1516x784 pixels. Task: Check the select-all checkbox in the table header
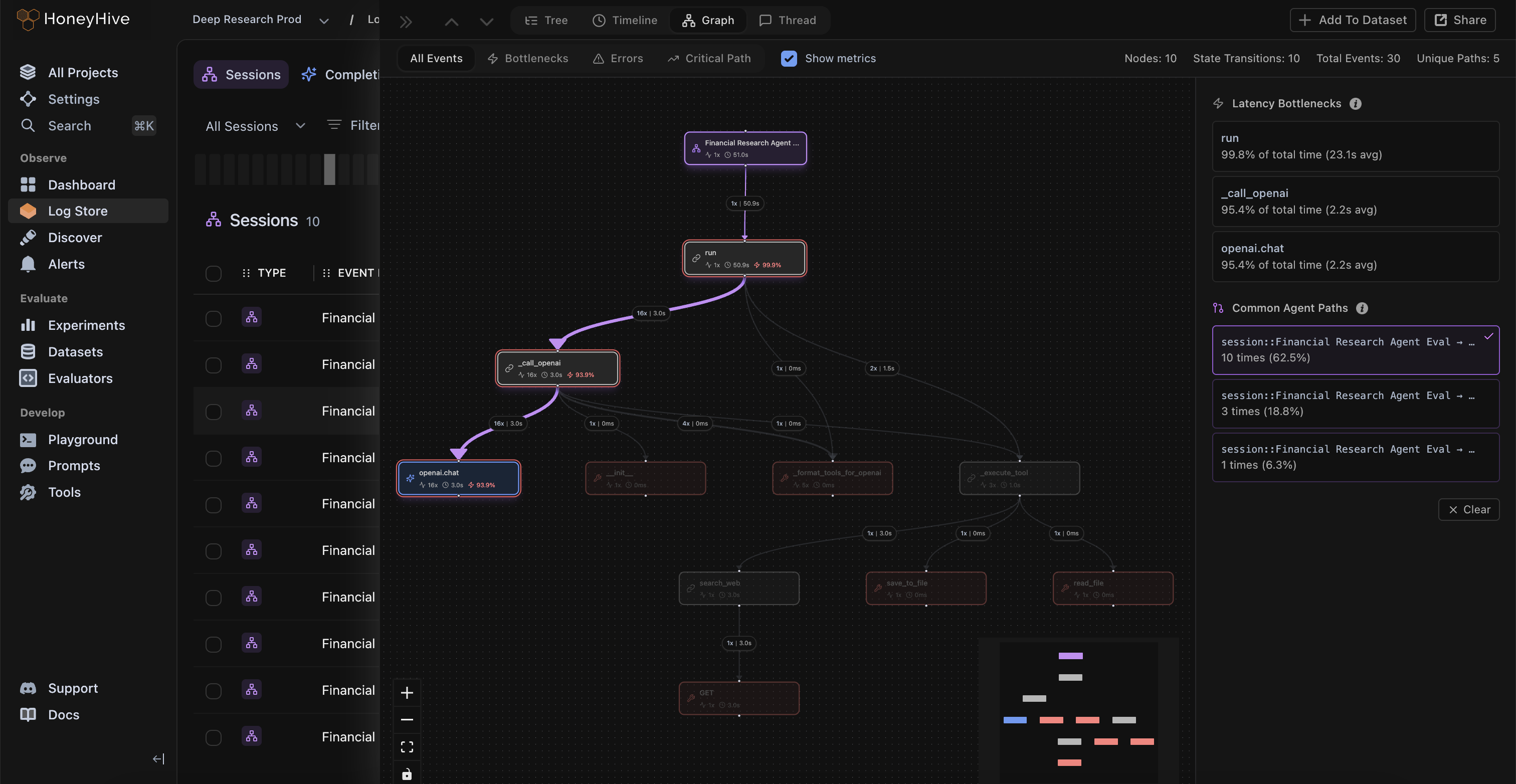[x=213, y=273]
